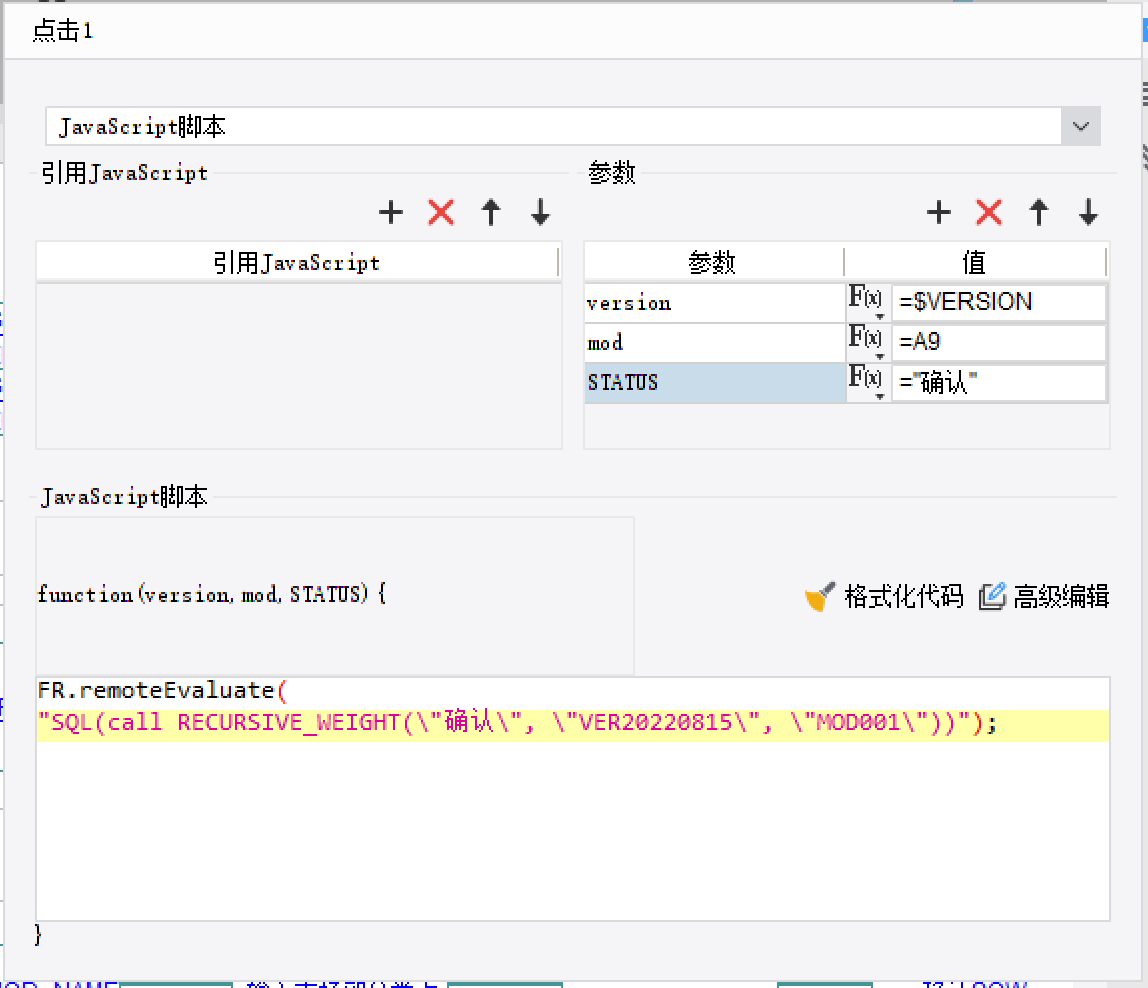1148x988 pixels.
Task: Add a new parameter row
Action: point(938,212)
